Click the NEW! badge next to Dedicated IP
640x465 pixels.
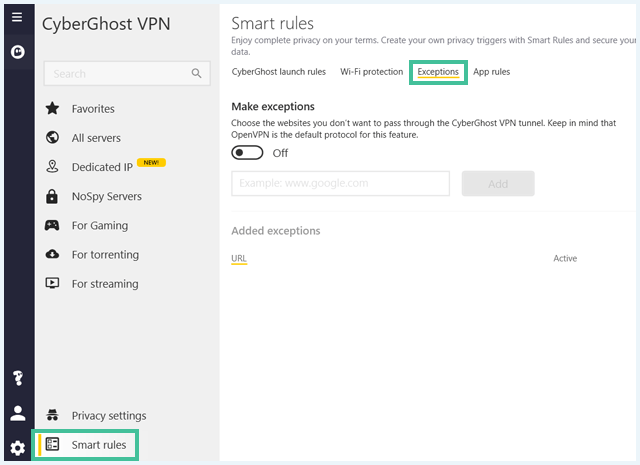pyautogui.click(x=151, y=162)
